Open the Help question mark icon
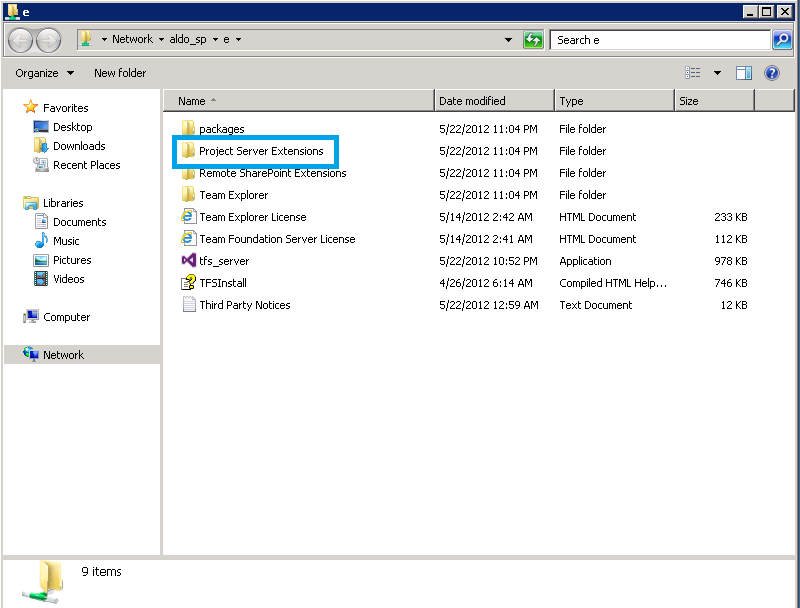The width and height of the screenshot is (800, 608). coord(771,73)
